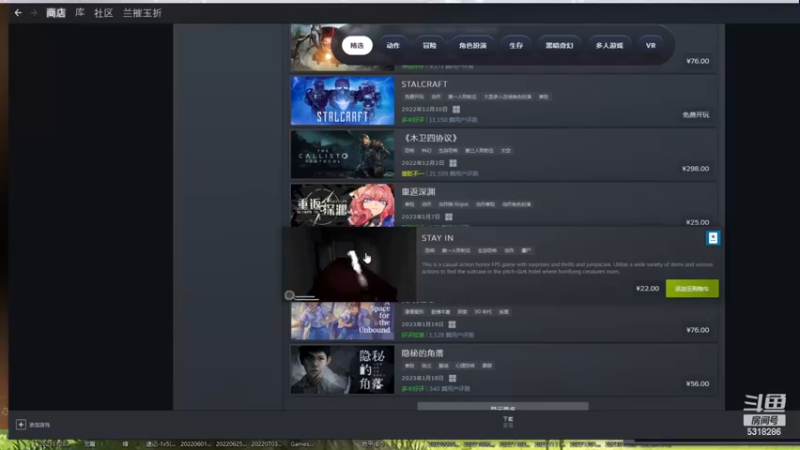Select the 黑暗奇幻 dark fantasy filter tab
This screenshot has height=450, width=800.
(x=559, y=45)
